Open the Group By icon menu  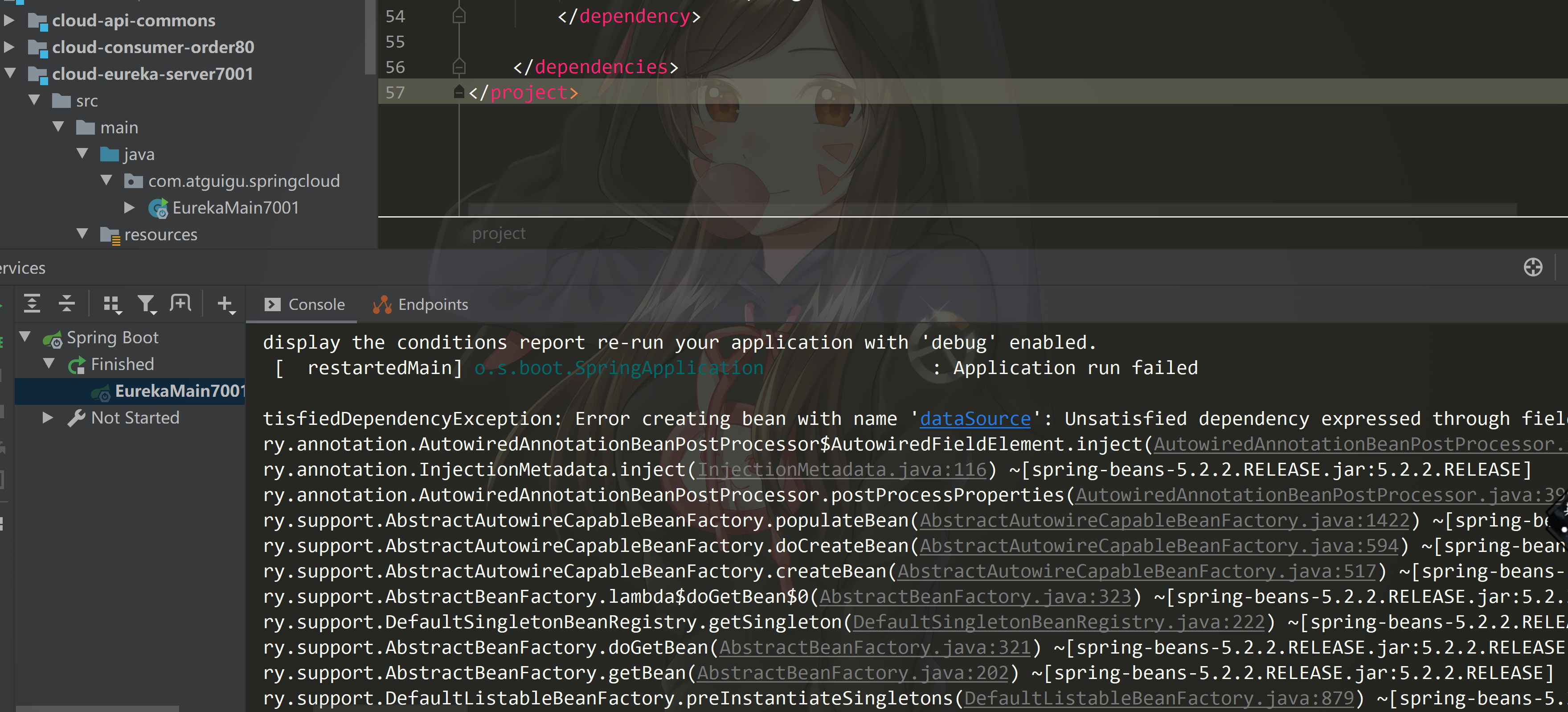click(112, 304)
